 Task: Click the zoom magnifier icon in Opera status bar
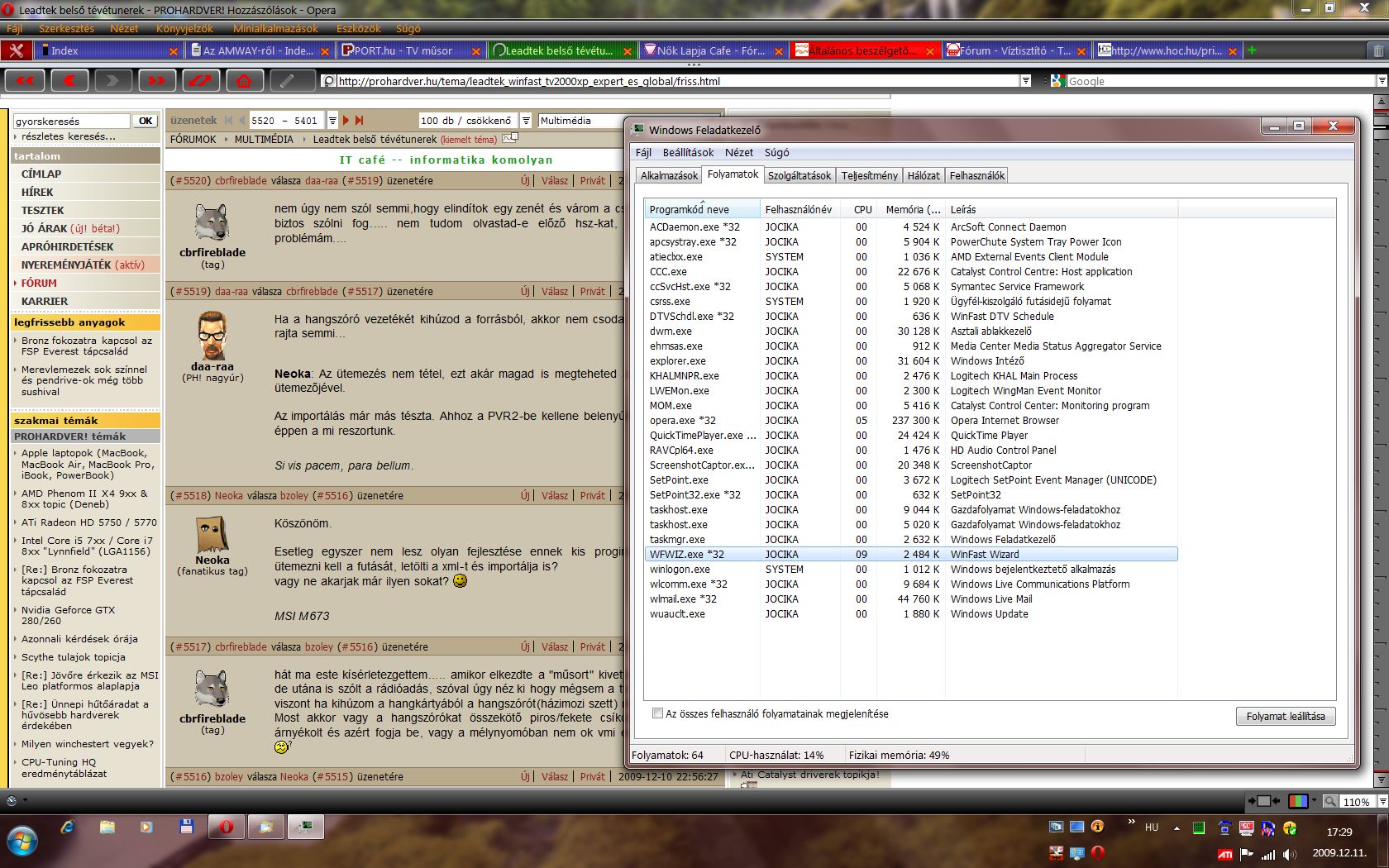[x=1330, y=801]
